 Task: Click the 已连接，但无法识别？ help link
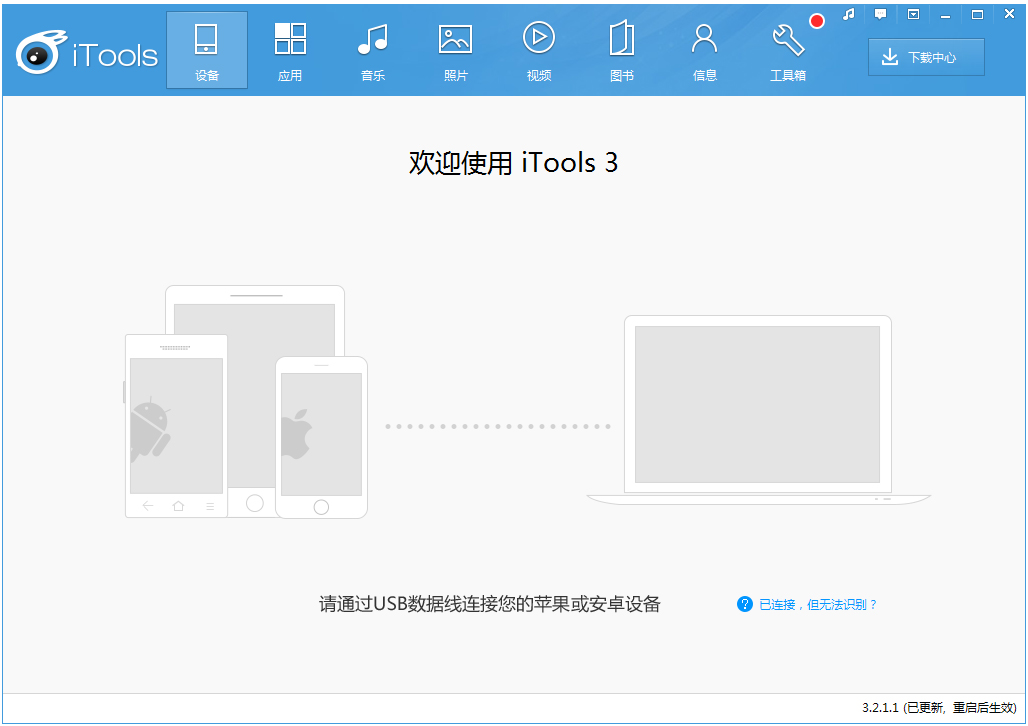(817, 605)
